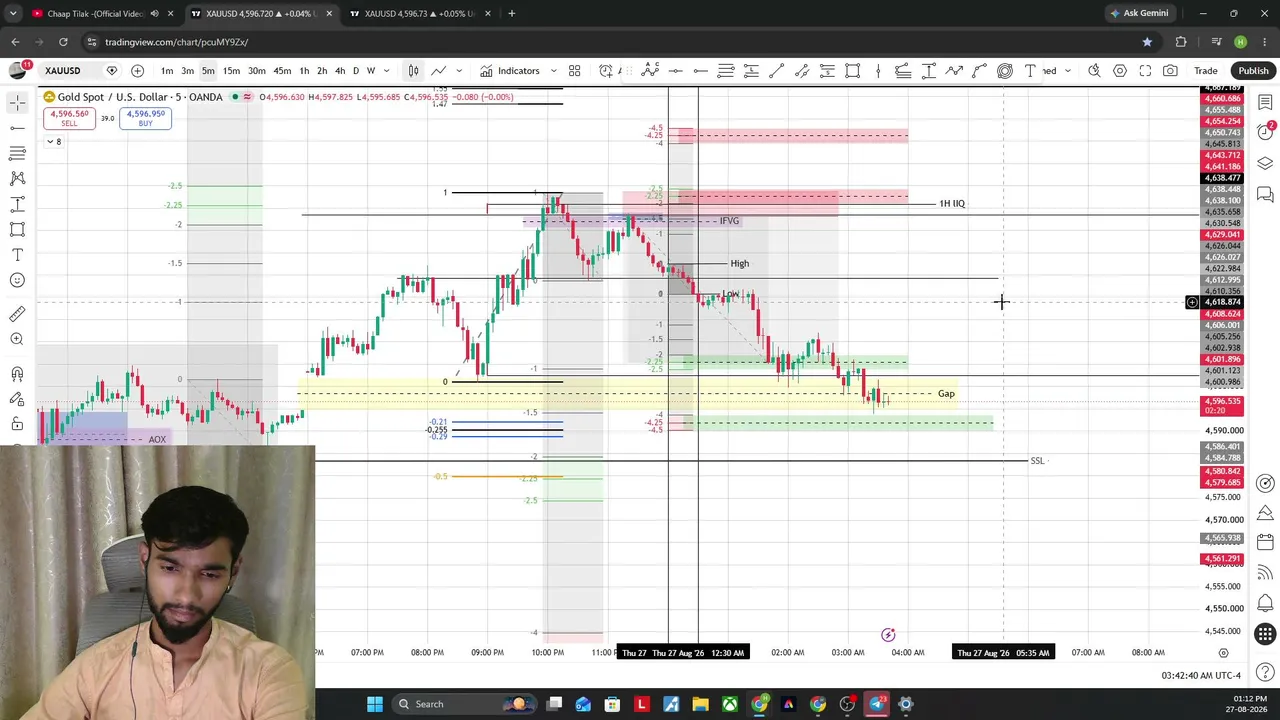This screenshot has width=1280, height=720.
Task: Select the vertical line tool in favorites bar
Action: pyautogui.click(x=878, y=71)
